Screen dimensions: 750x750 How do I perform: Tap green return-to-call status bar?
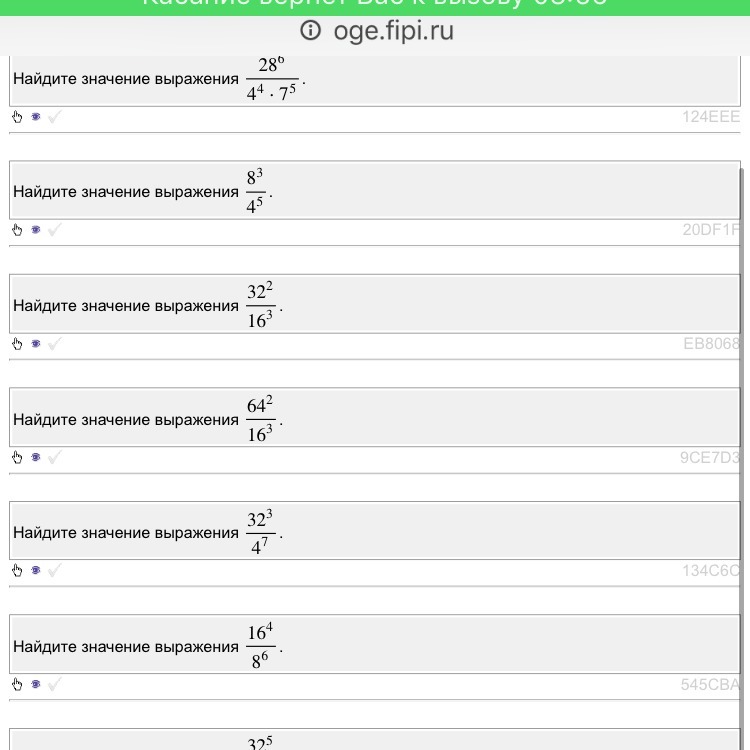tap(375, 5)
